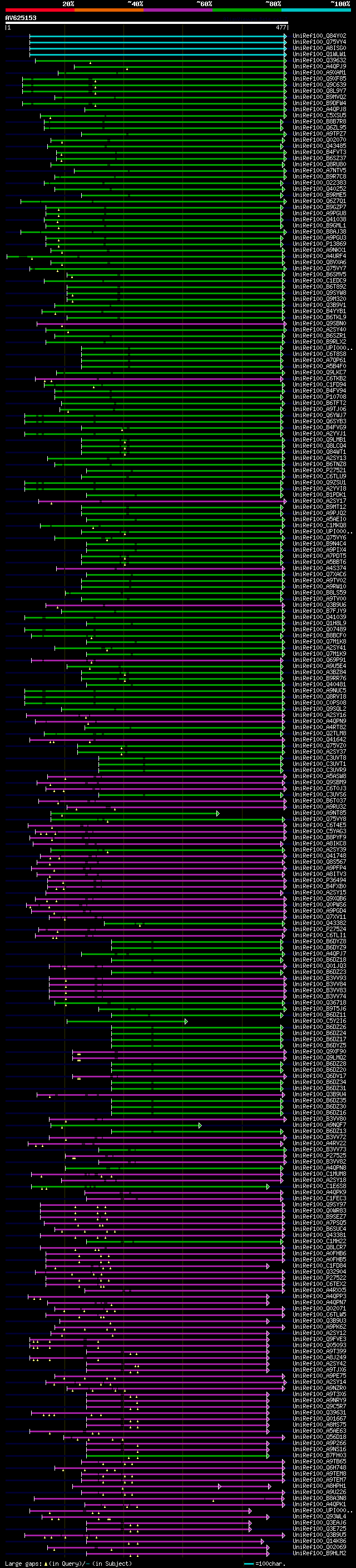Select hit UniRef100_P10708
Image resolution: width=356 pixels, height=1568 pixels.
click(x=319, y=397)
